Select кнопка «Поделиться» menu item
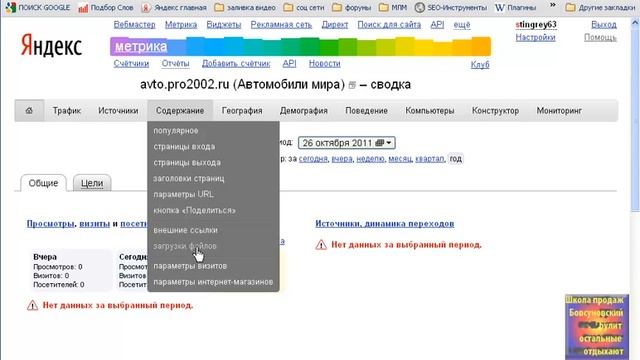This screenshot has width=640, height=360. point(194,210)
